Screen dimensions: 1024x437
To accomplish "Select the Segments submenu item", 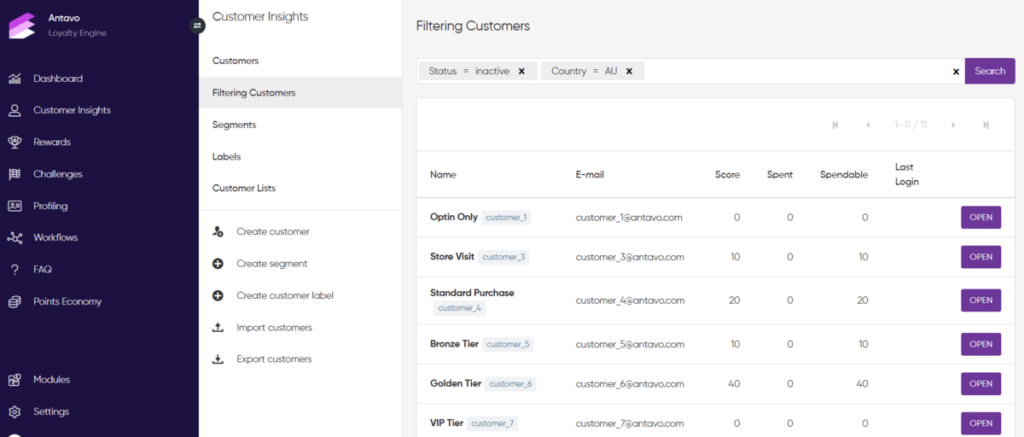I will coord(300,125).
